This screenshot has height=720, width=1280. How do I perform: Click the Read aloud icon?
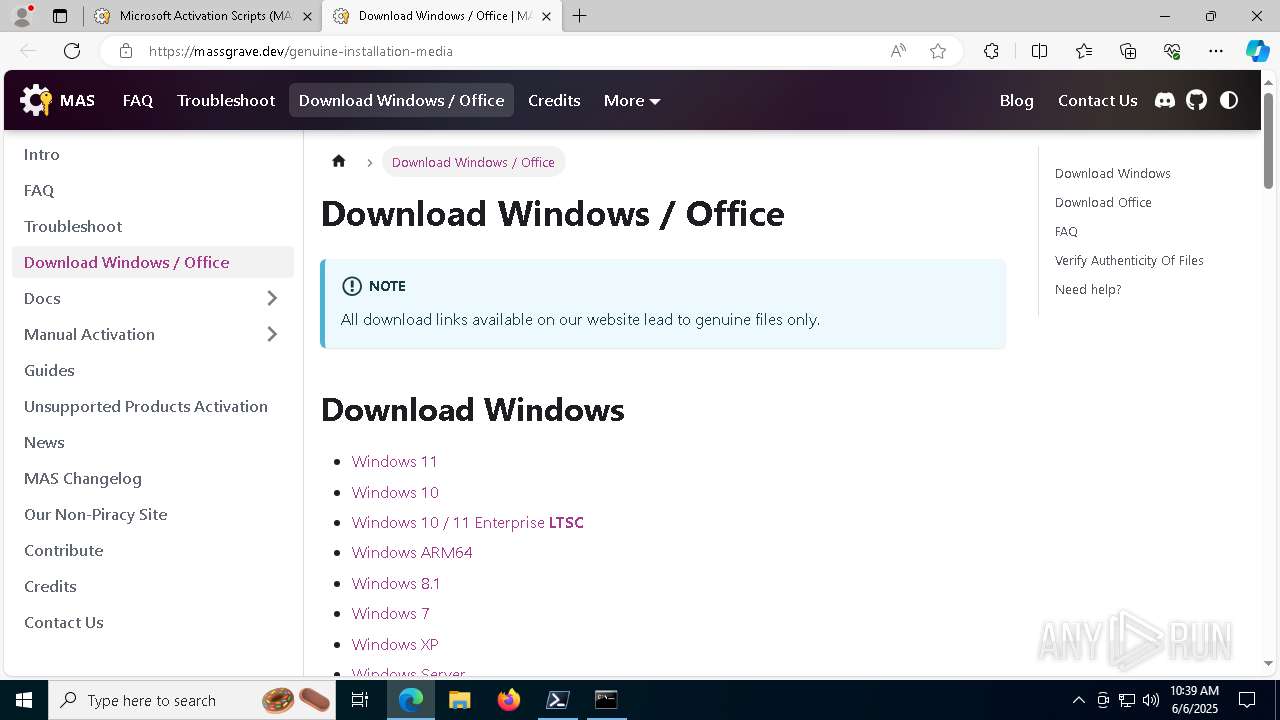(x=898, y=51)
